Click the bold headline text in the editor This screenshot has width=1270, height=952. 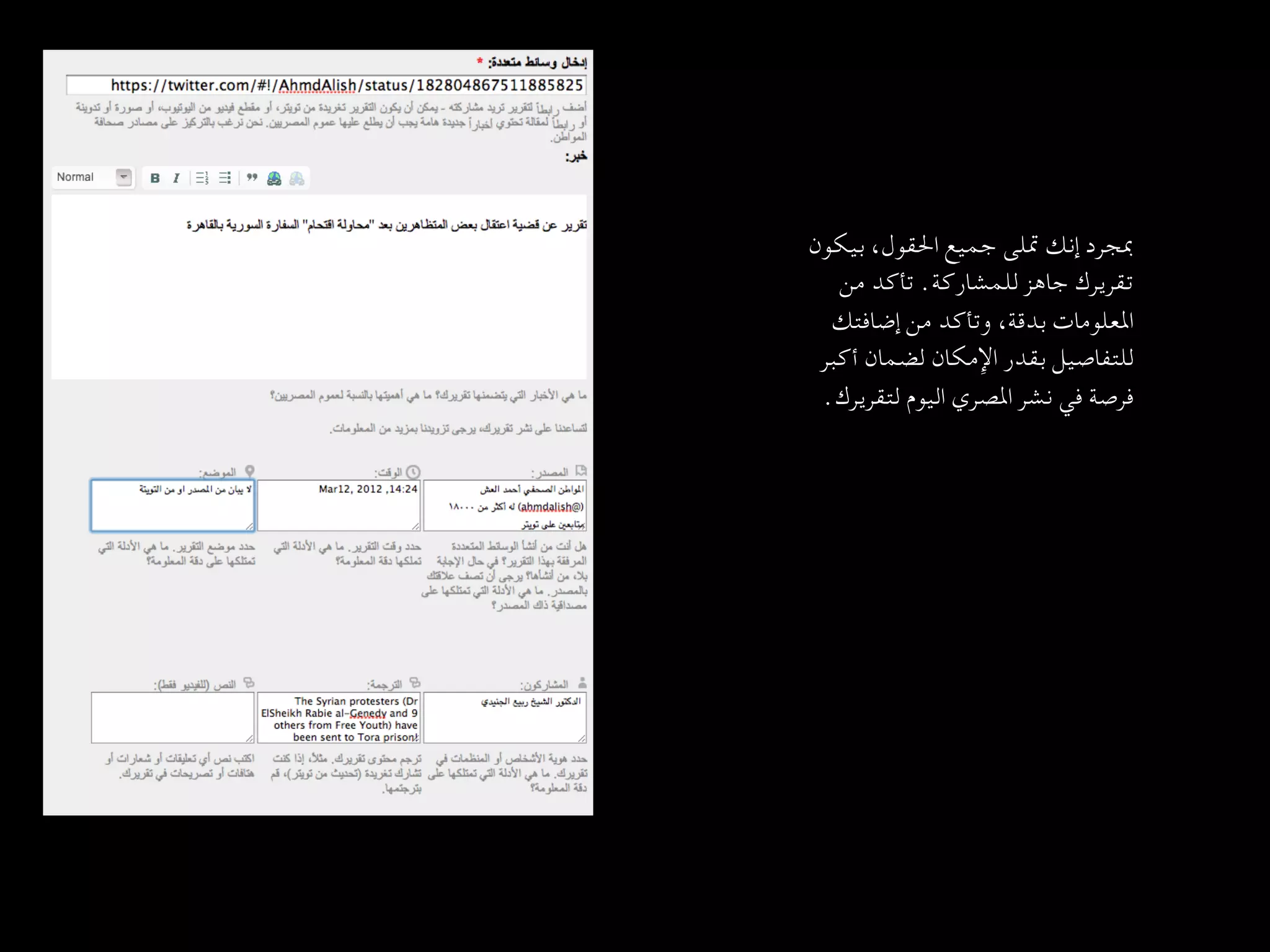(387, 225)
